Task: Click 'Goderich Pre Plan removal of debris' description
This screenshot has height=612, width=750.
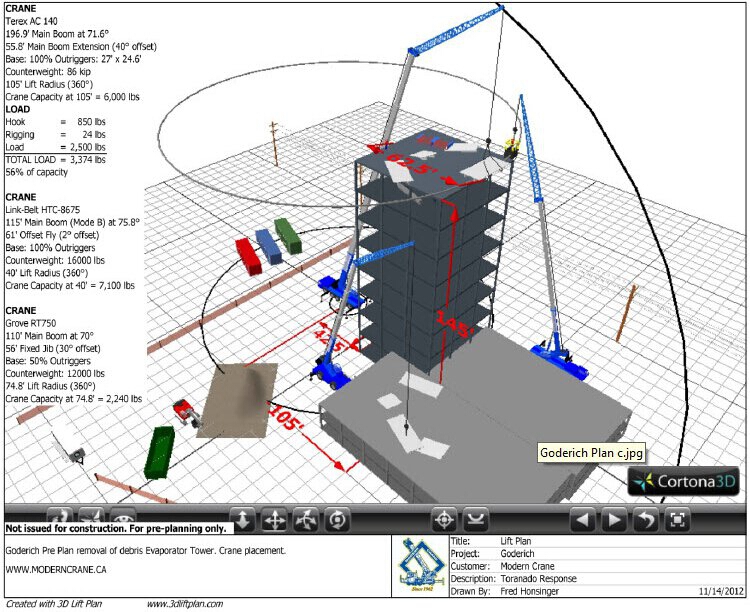Action: [146, 550]
